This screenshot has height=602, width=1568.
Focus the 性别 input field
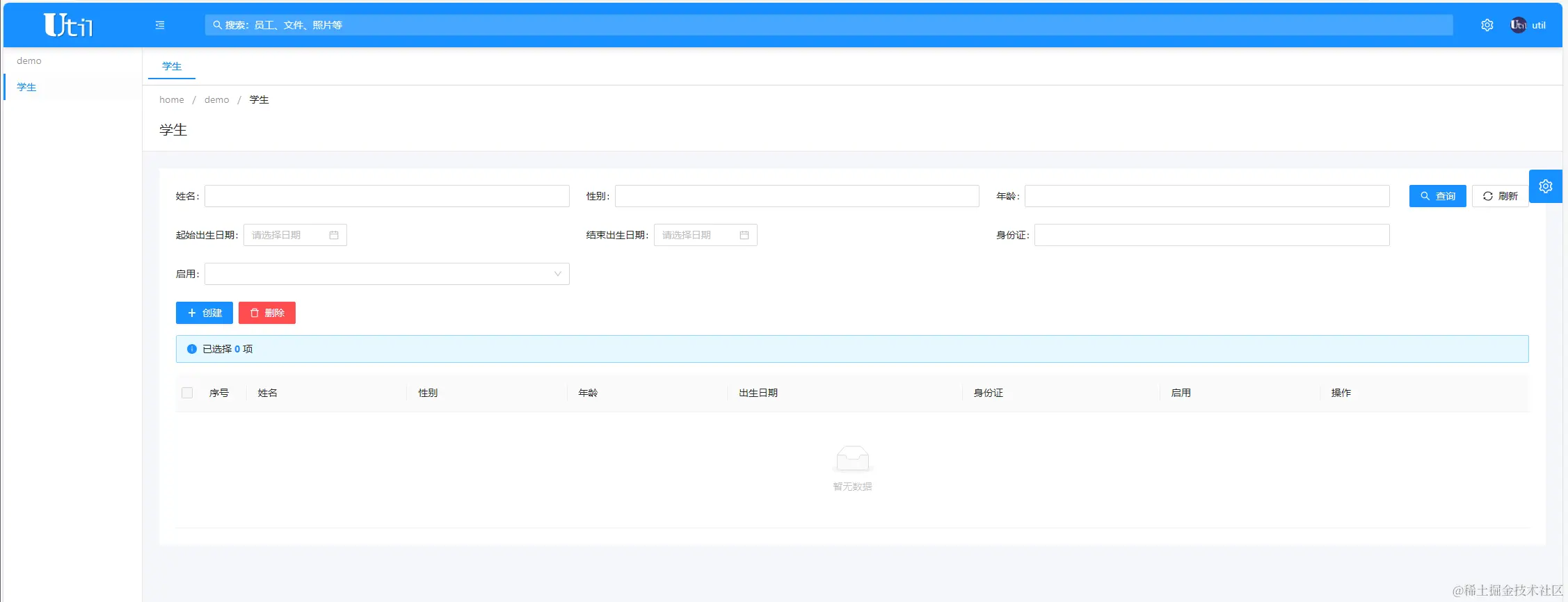click(x=797, y=196)
